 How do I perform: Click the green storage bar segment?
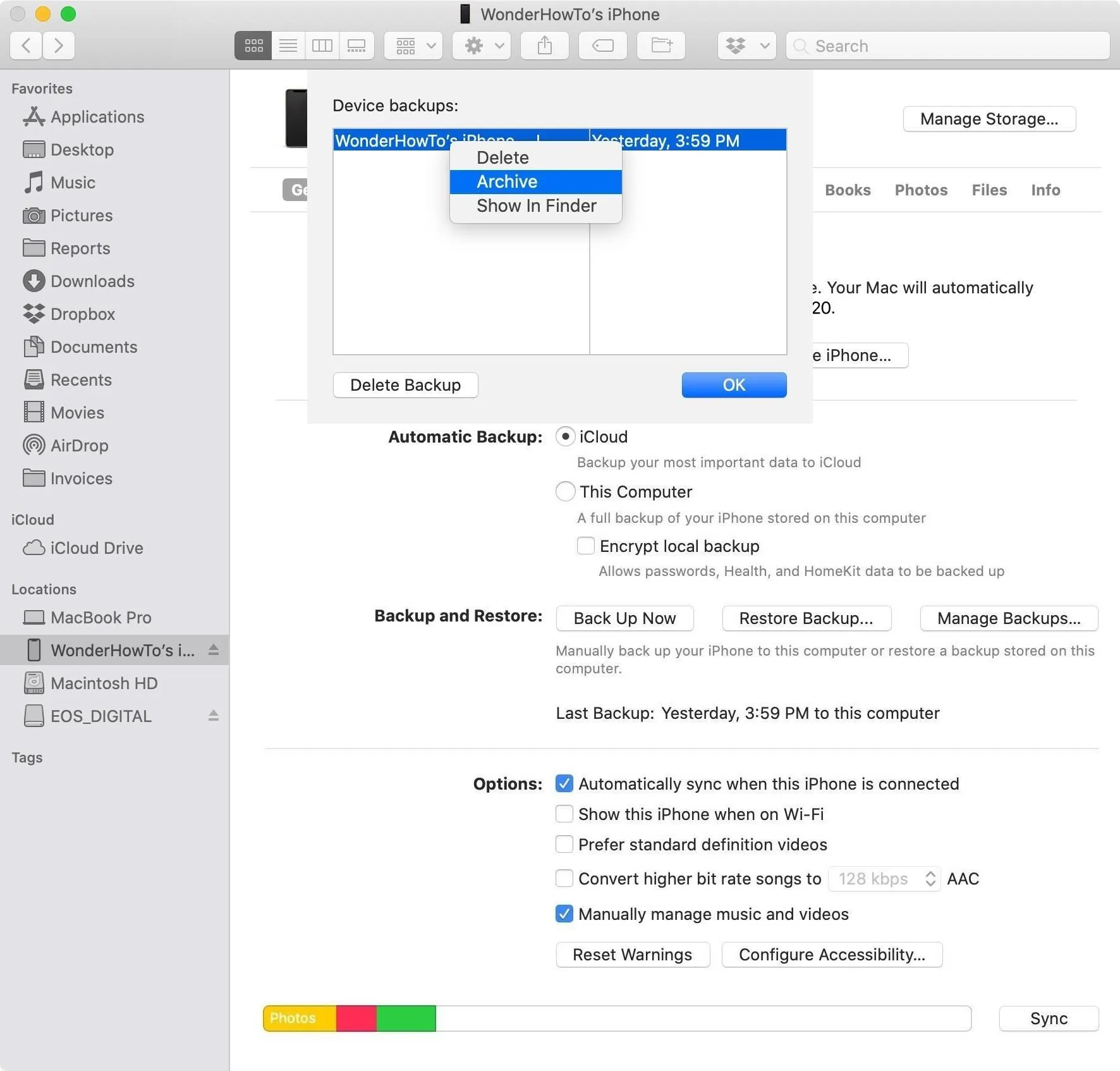tap(406, 1019)
